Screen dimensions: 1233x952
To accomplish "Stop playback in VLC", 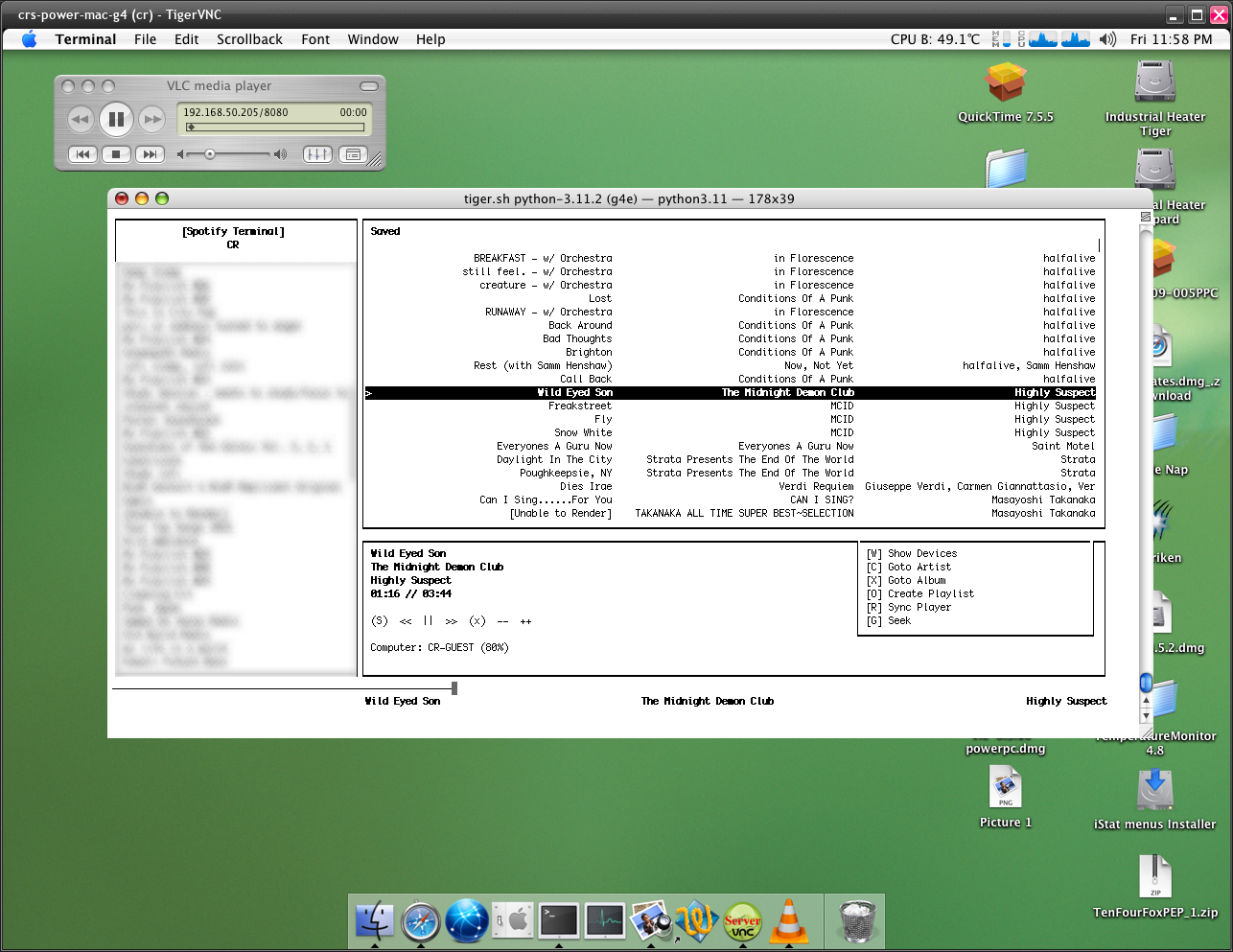I will (x=116, y=154).
